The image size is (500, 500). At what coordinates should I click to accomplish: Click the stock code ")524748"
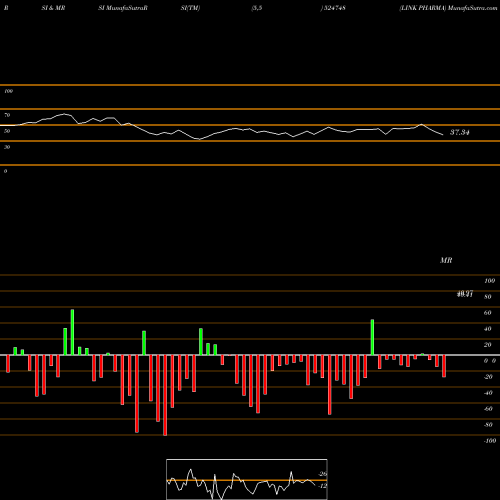coord(333,8)
